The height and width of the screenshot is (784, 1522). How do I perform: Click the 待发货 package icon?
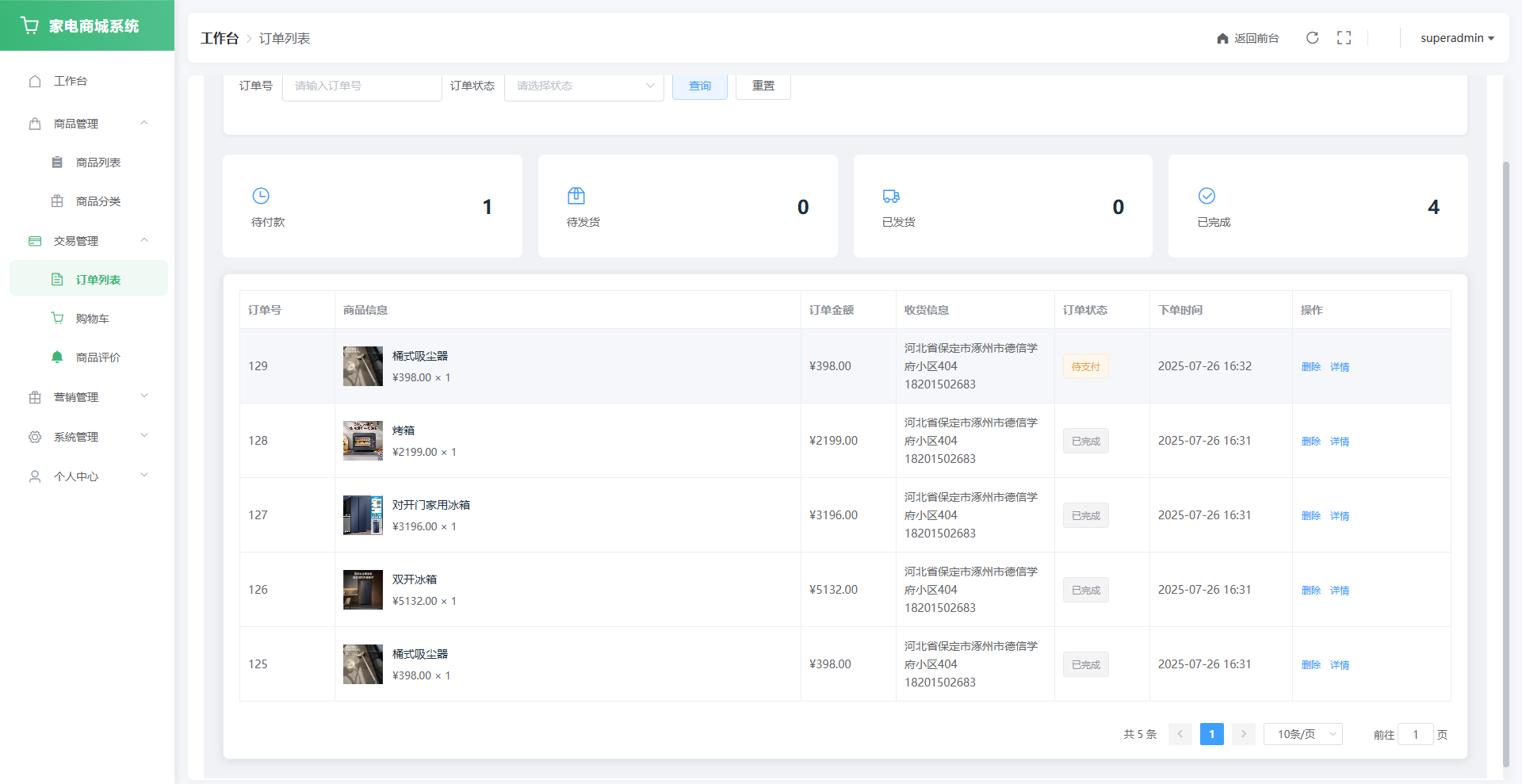click(576, 196)
